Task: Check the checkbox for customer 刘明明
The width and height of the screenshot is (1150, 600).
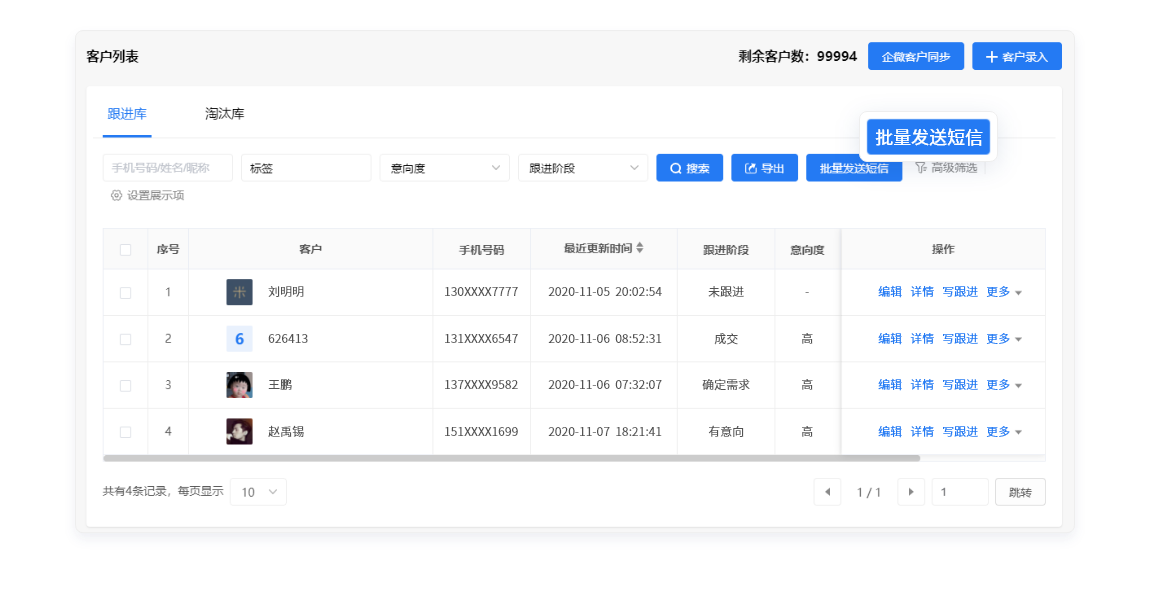Action: point(125,292)
